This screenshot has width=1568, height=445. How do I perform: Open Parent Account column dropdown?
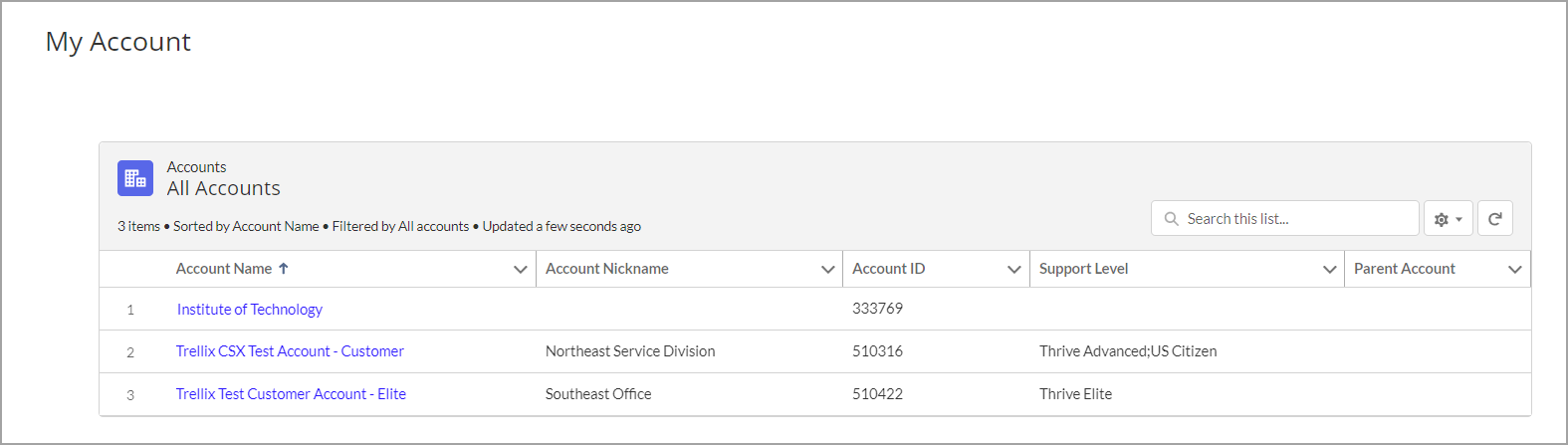(1515, 269)
